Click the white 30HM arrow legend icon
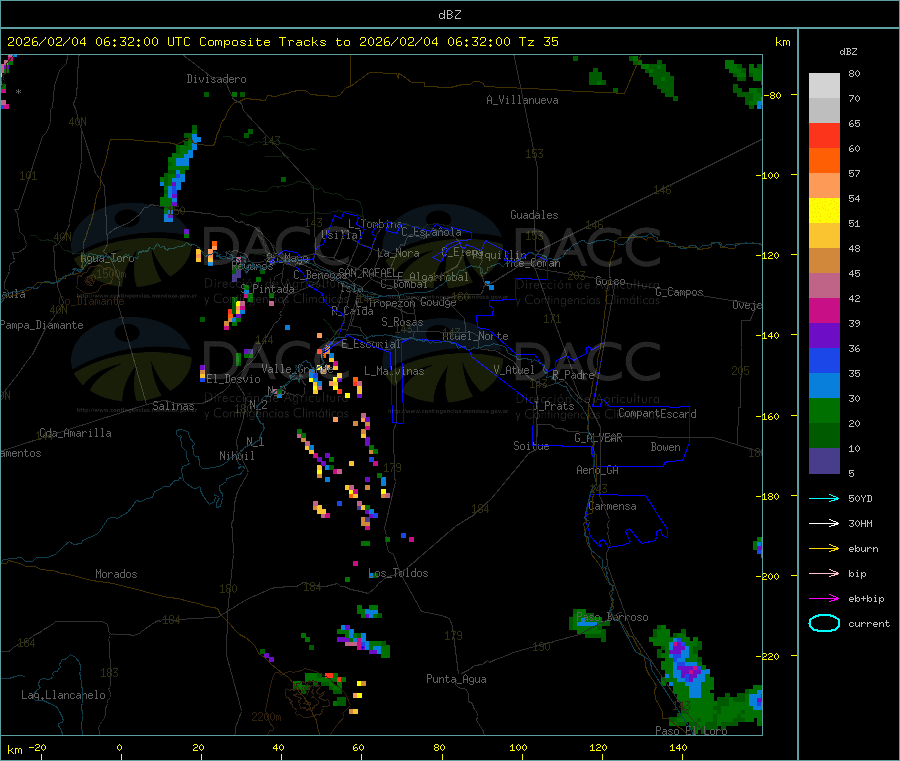The width and height of the screenshot is (900, 761). pyautogui.click(x=824, y=523)
